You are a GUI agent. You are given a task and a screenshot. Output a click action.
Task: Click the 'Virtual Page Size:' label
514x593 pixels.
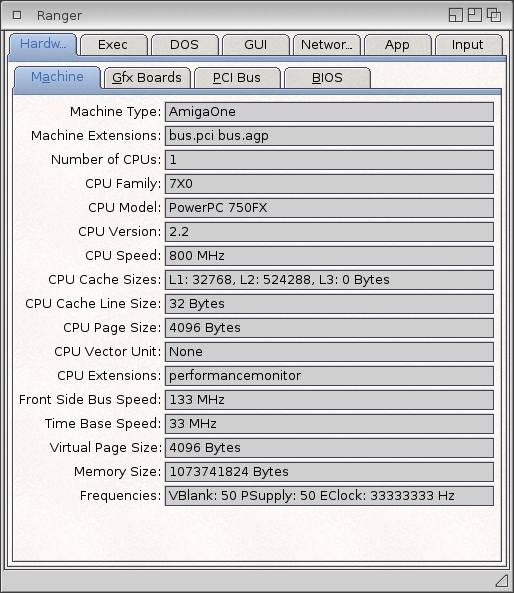105,448
